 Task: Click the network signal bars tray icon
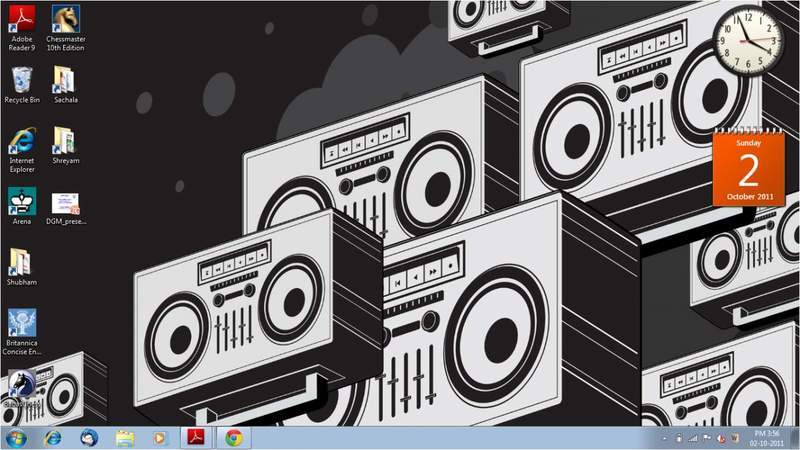(x=693, y=438)
